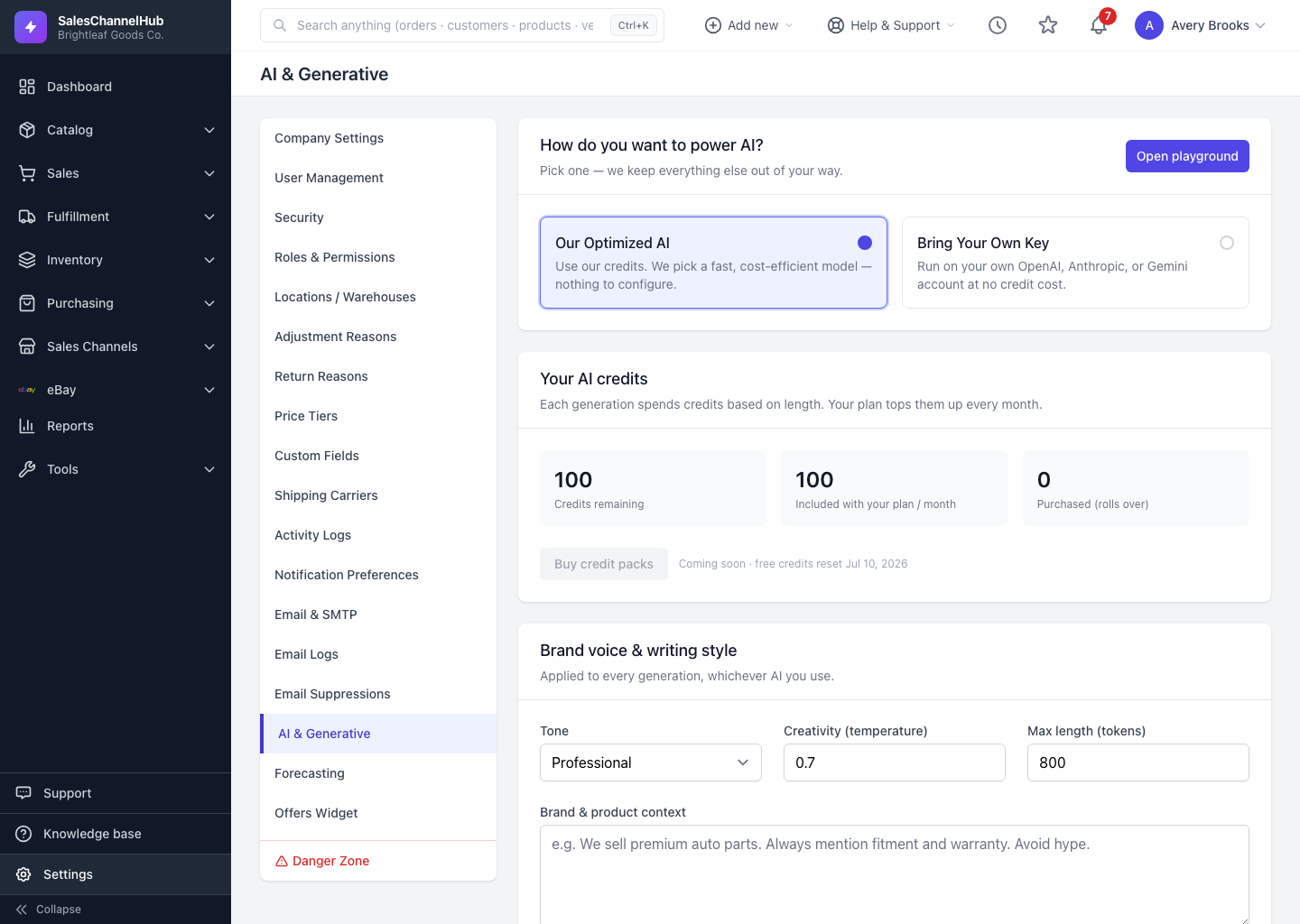Screen dimensions: 1300x924
Task: Open Notification Preferences settings
Action: tap(378, 575)
